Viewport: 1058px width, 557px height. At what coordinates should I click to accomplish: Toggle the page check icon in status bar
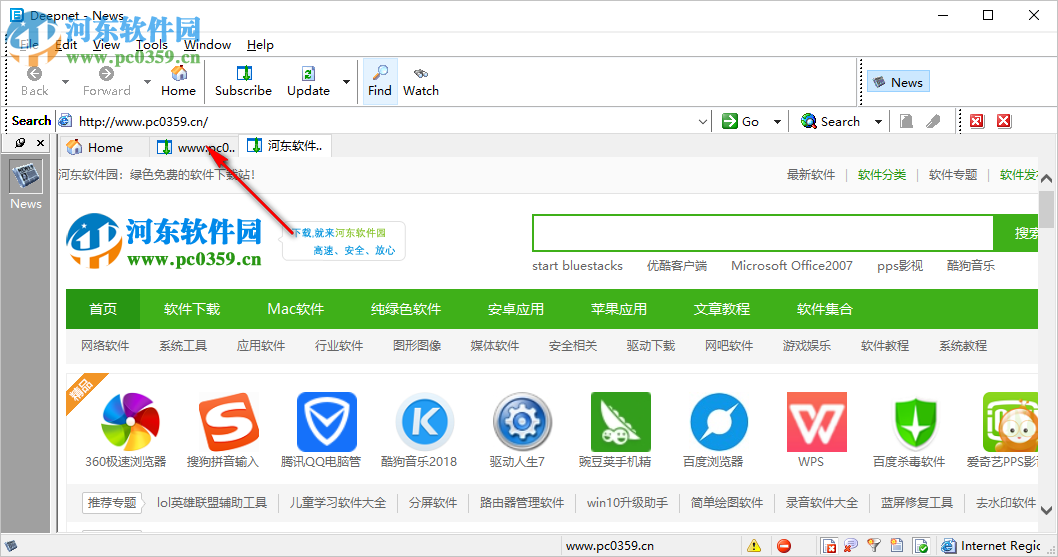pyautogui.click(x=921, y=546)
